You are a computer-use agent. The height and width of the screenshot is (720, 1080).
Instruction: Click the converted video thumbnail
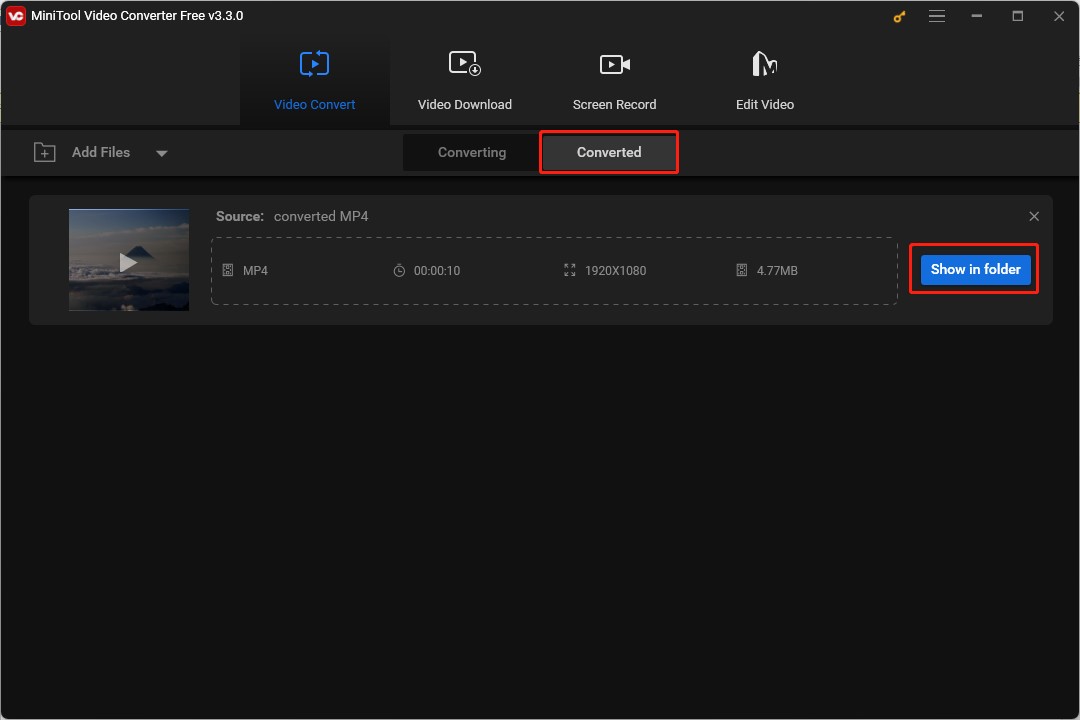[128, 260]
